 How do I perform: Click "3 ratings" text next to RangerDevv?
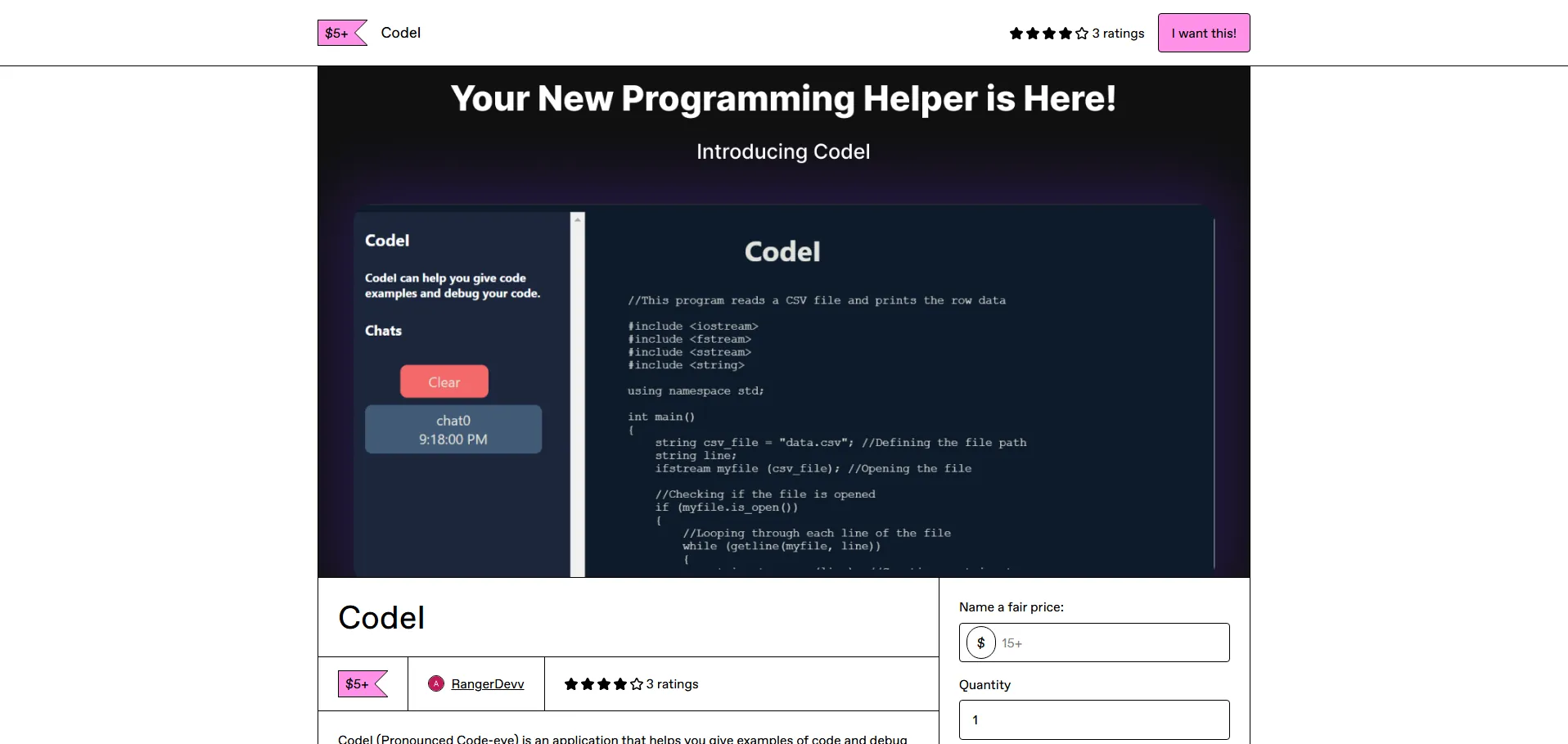[672, 684]
